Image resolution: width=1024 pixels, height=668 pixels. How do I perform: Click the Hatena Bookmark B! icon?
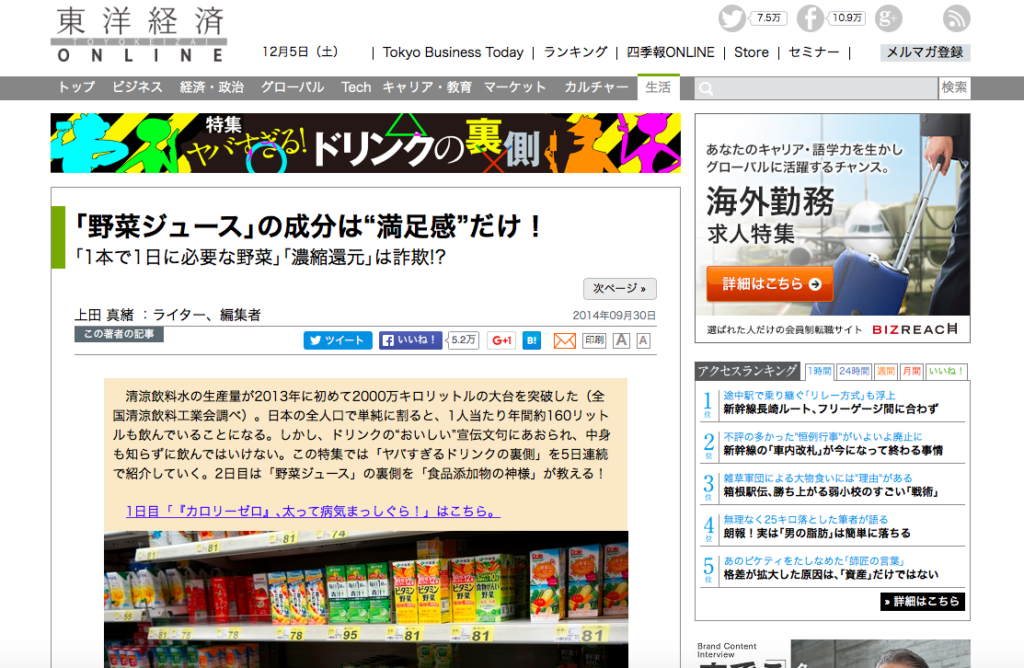[532, 341]
